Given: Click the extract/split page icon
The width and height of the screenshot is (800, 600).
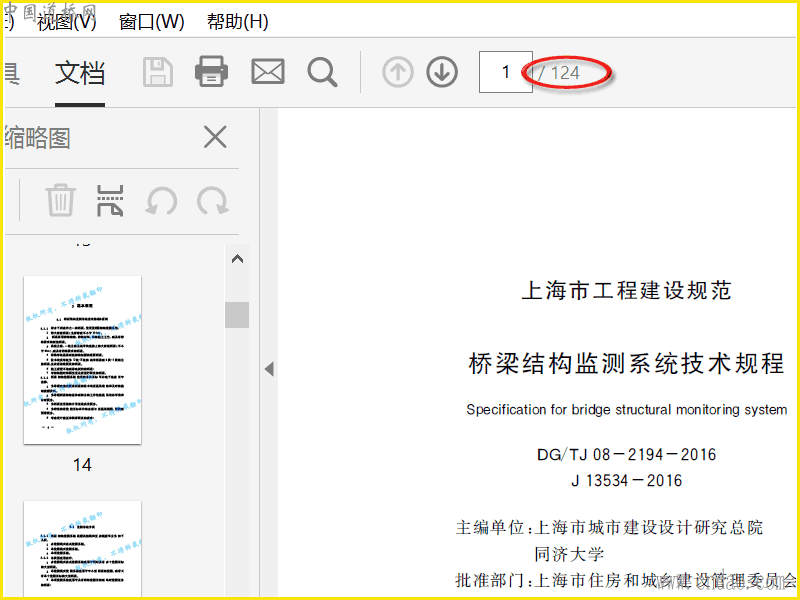Looking at the screenshot, I should (x=110, y=201).
